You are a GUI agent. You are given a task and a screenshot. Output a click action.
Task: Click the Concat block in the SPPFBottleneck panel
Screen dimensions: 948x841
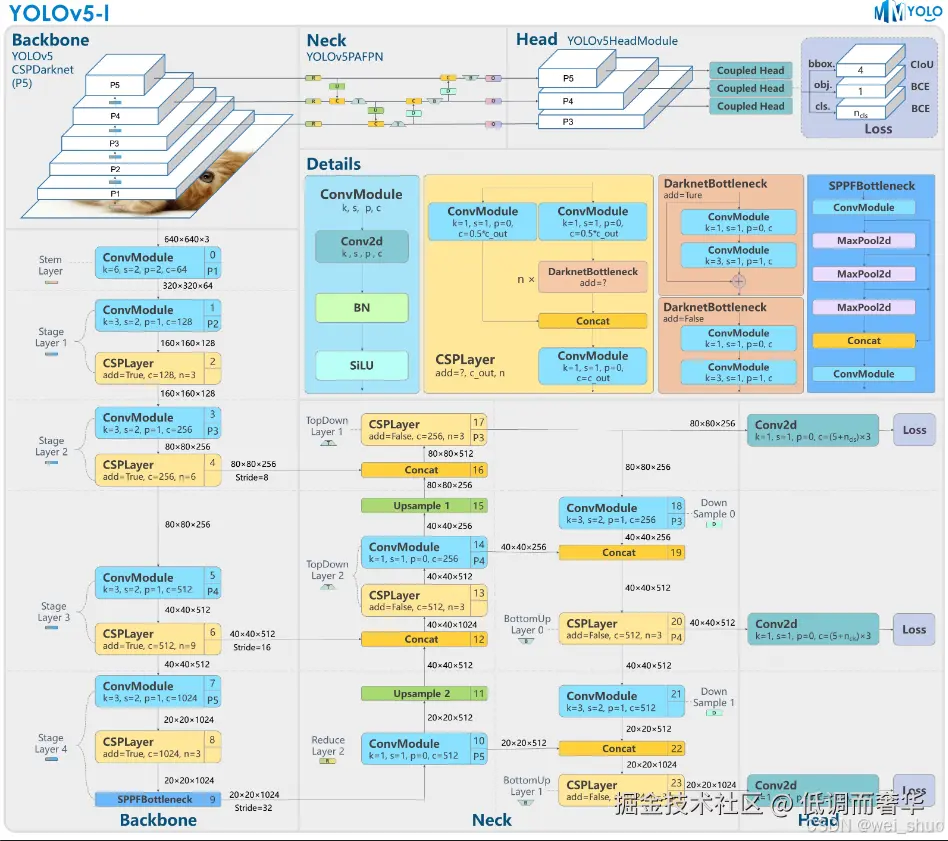tap(863, 340)
